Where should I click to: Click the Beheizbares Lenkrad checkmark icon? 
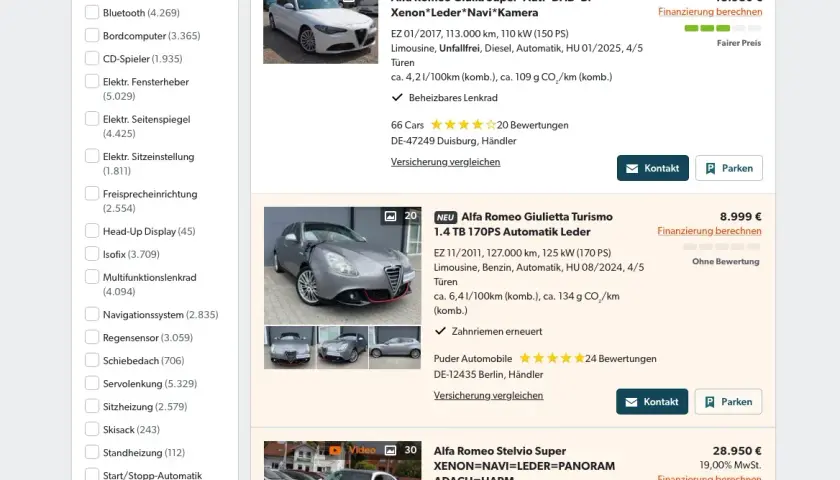coord(397,98)
